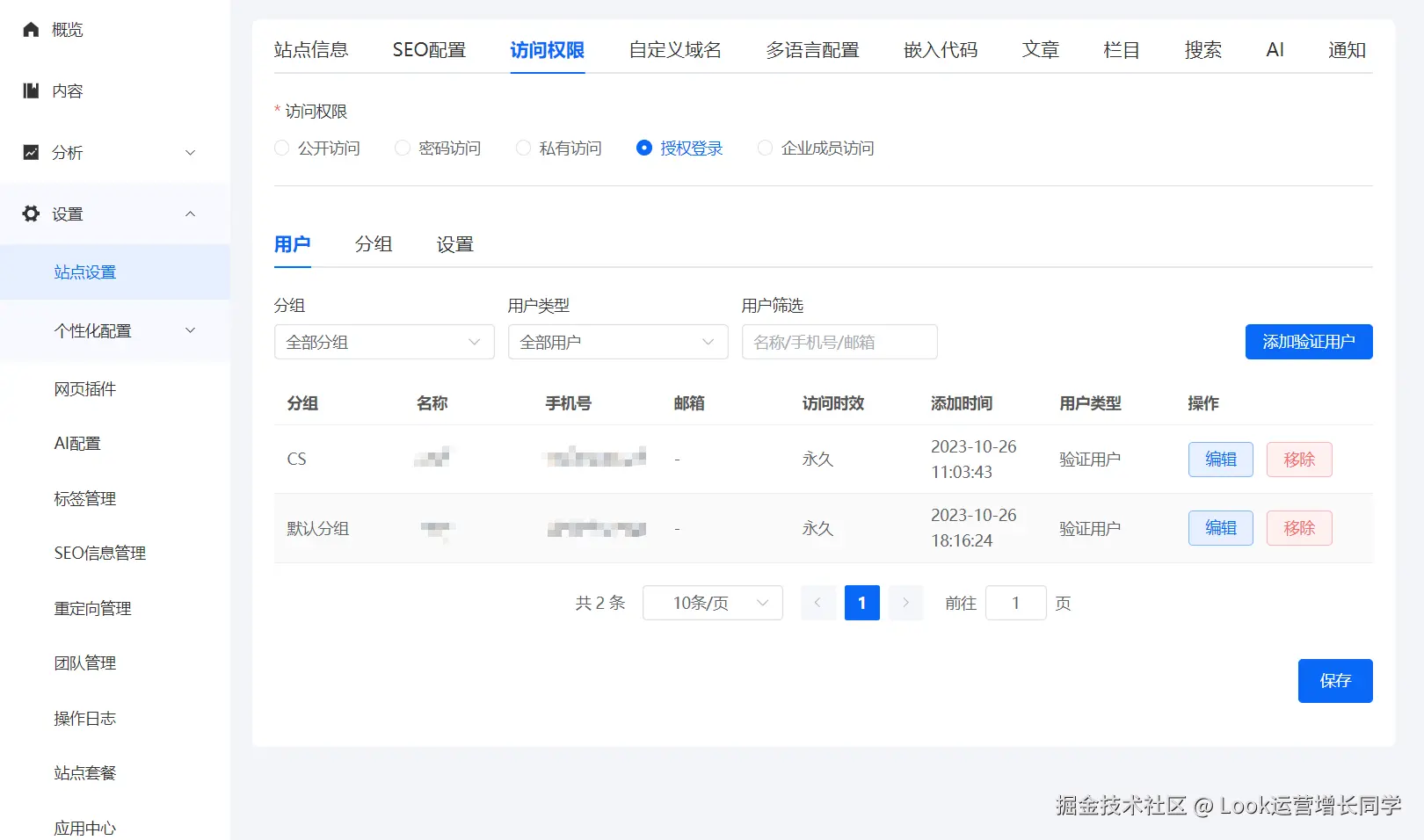Open 操作日志 in the sidebar
The height and width of the screenshot is (840, 1424).
pyautogui.click(x=85, y=719)
